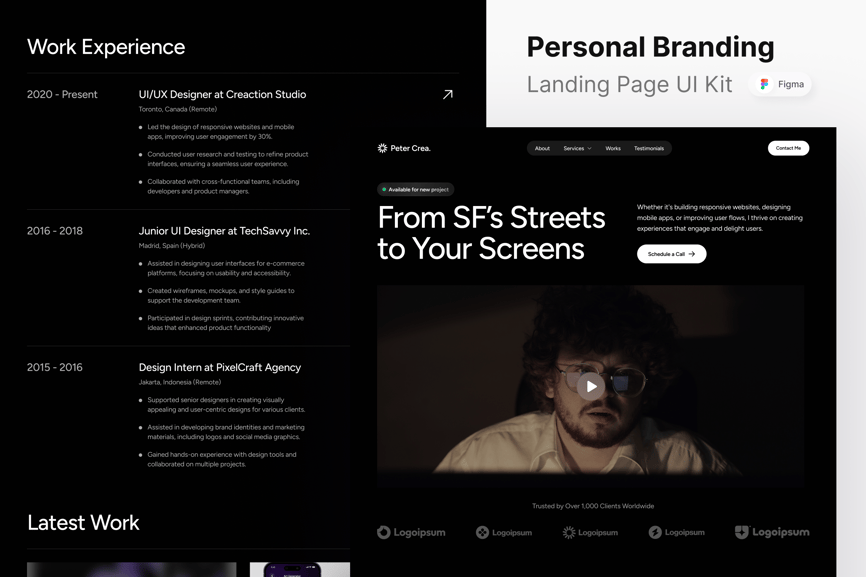Click the second Logoipsum logo icon

click(x=482, y=532)
